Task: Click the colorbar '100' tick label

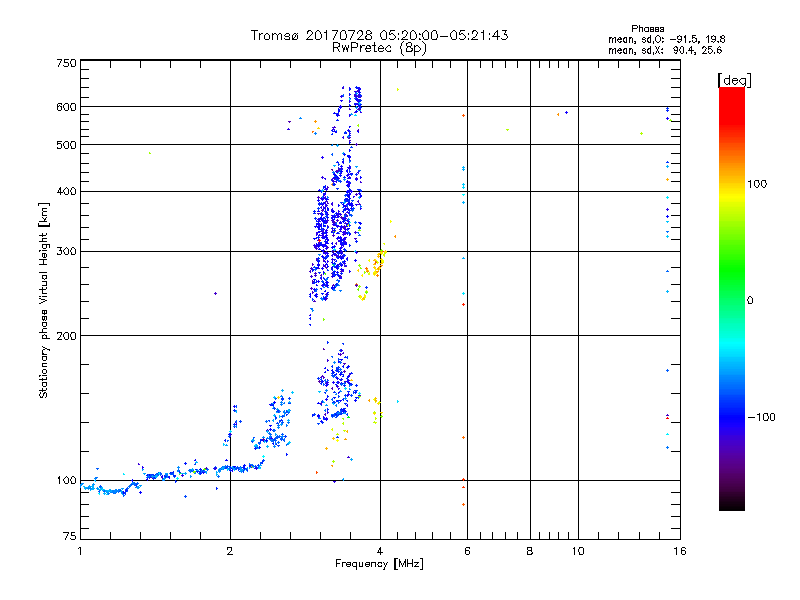Action: pos(757,184)
